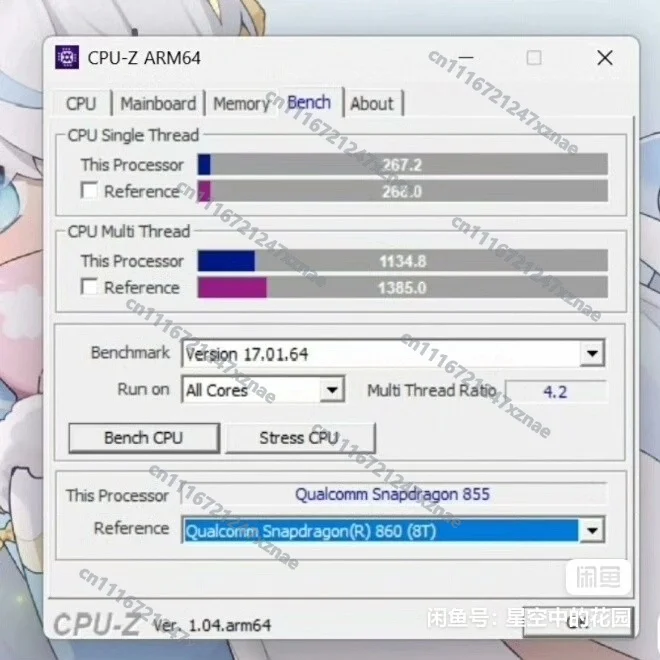Viewport: 660px width, 660px height.
Task: Click the Bench CPU button
Action: (x=144, y=438)
